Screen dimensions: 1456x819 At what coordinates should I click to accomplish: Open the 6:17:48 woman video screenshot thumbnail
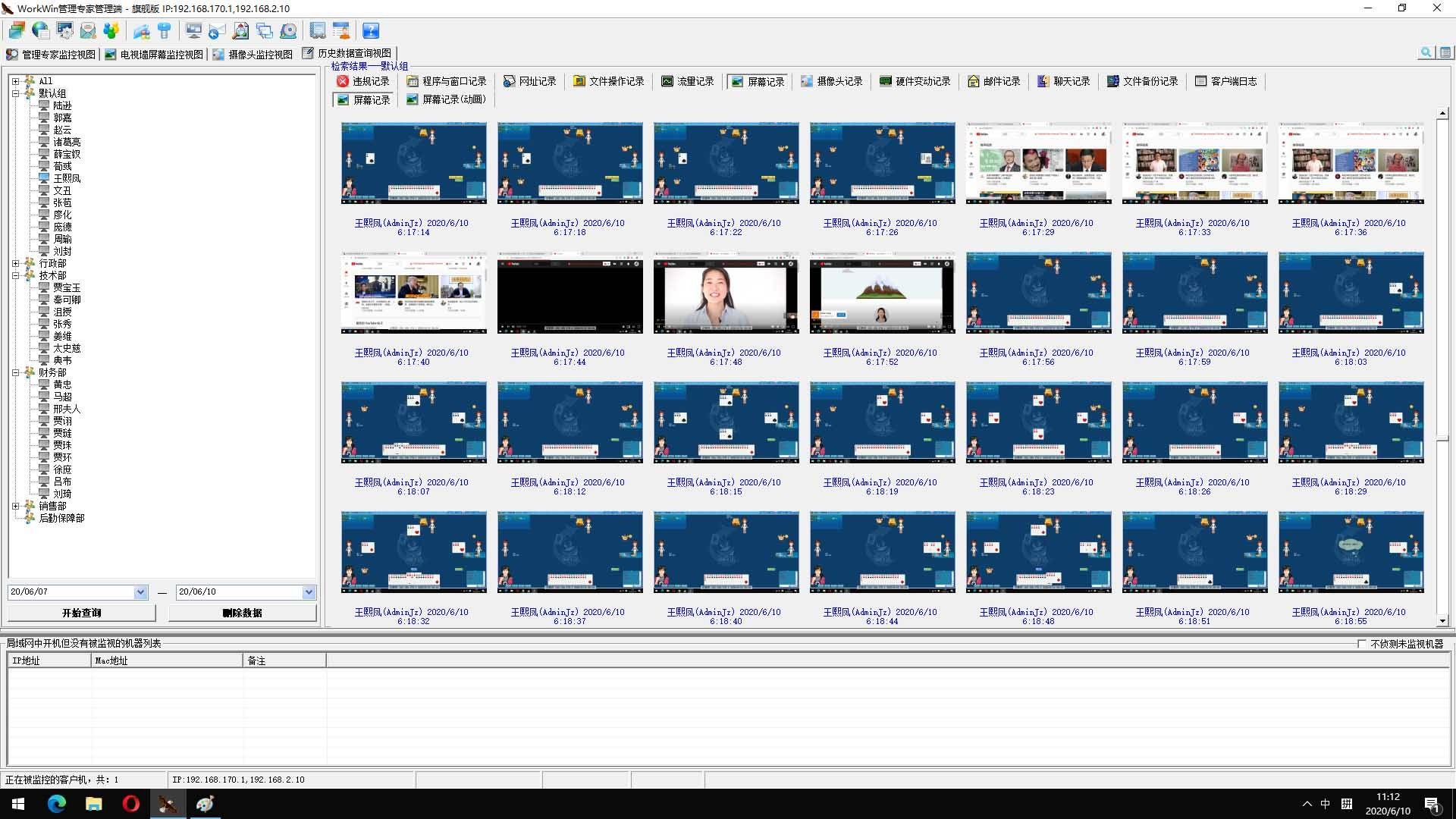[726, 293]
